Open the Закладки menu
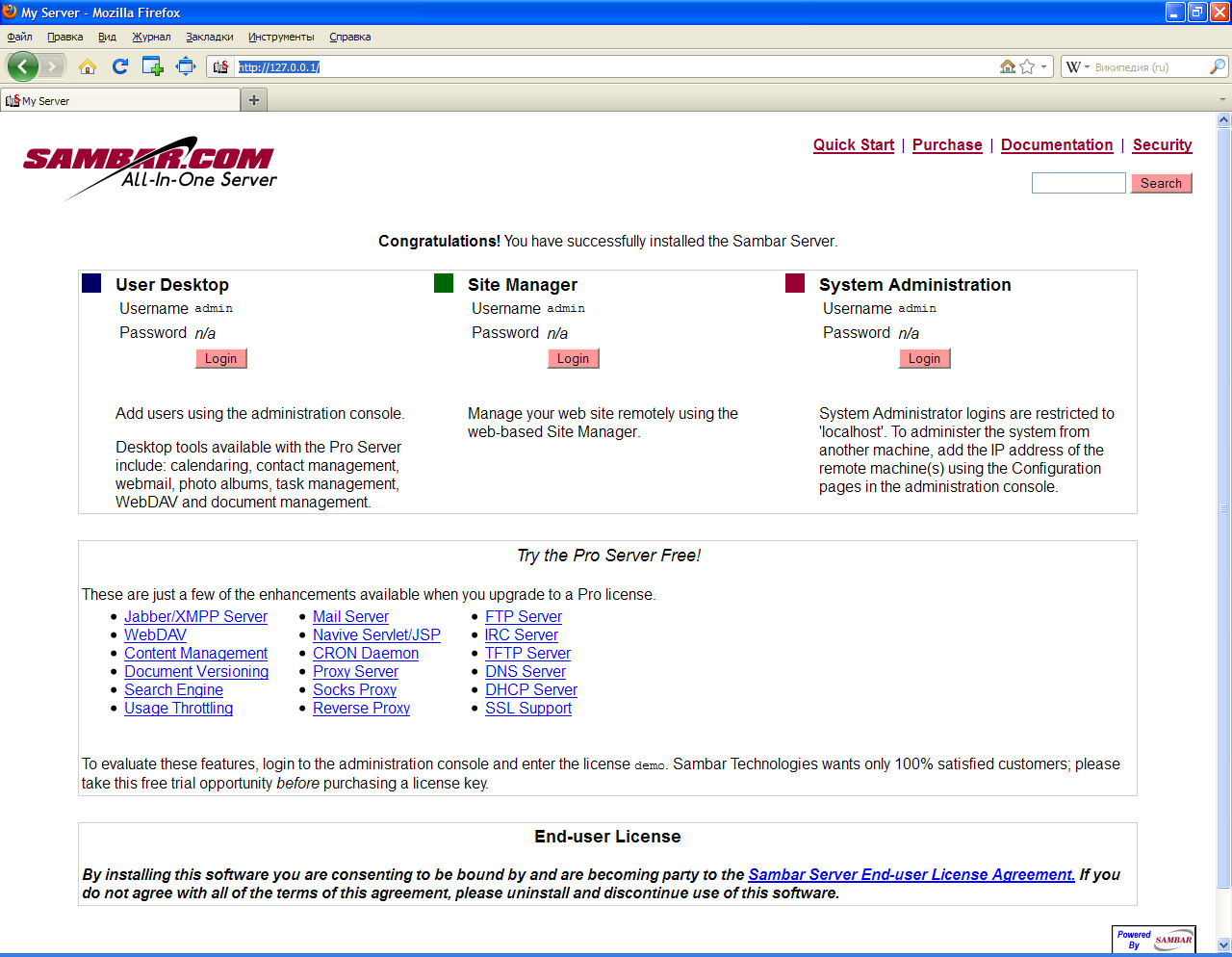The width and height of the screenshot is (1232, 957). pyautogui.click(x=209, y=37)
